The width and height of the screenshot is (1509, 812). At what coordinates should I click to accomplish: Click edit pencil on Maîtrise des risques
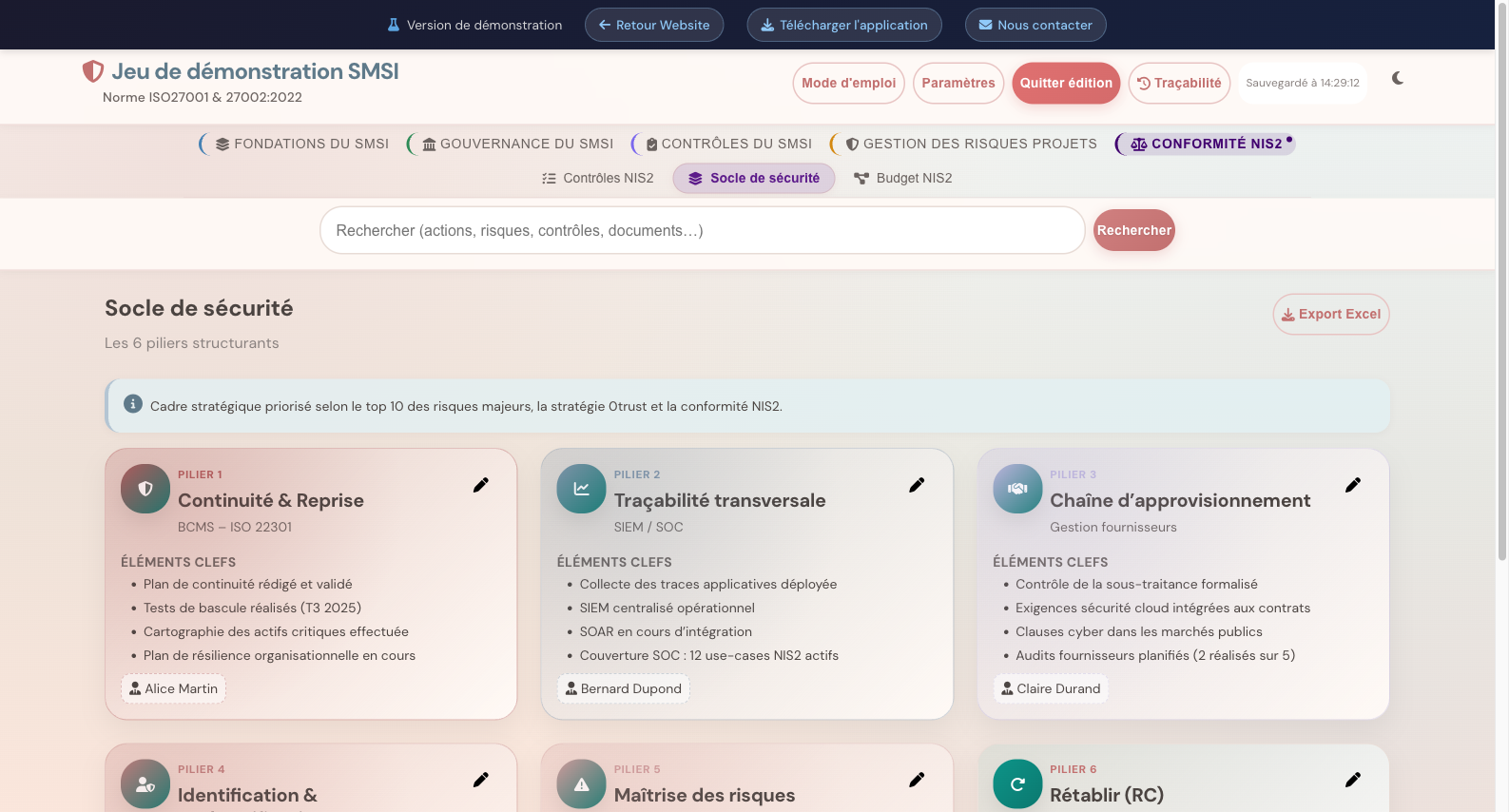pos(917,781)
